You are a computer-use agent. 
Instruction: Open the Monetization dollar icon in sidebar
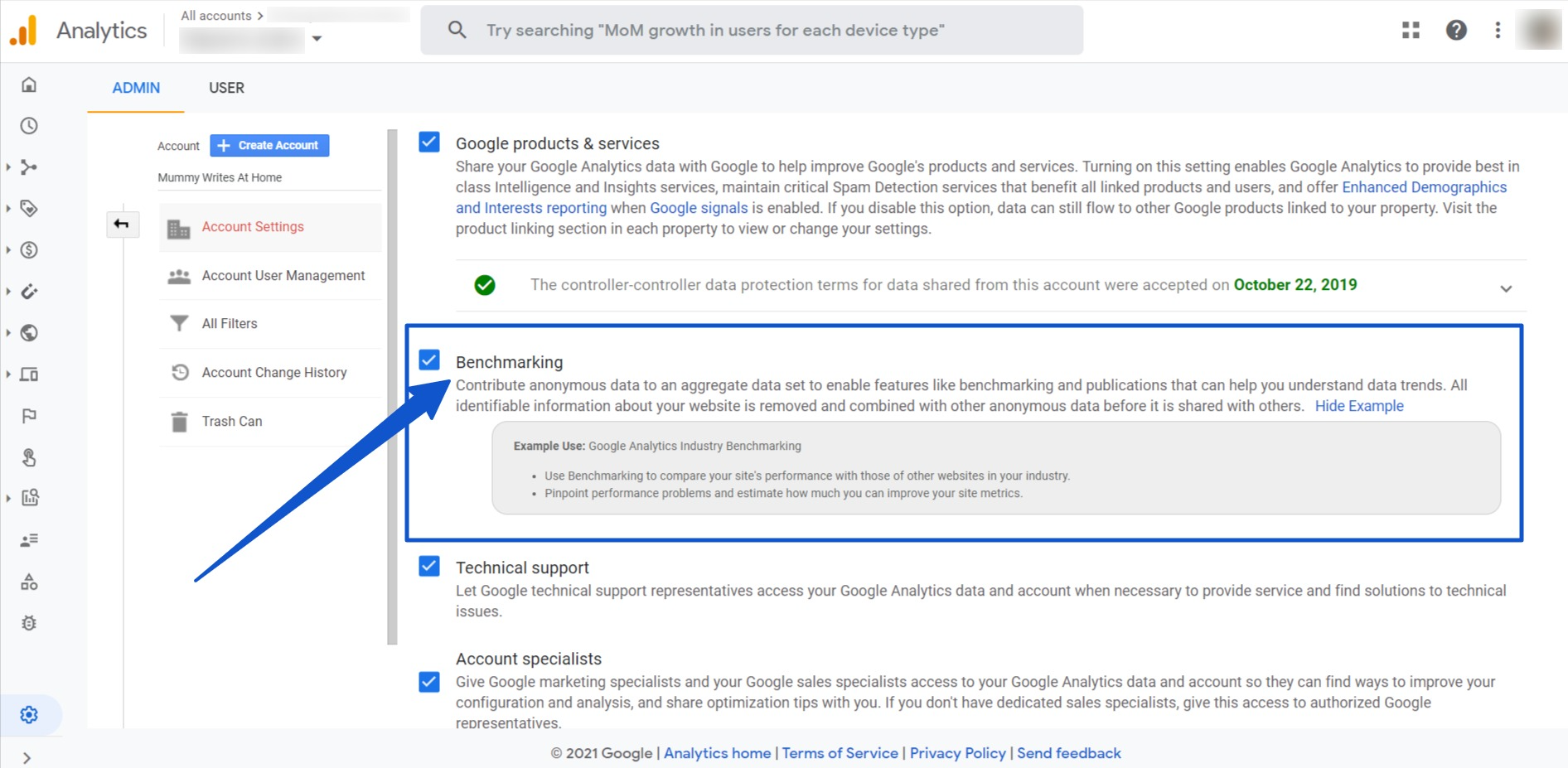click(x=29, y=250)
